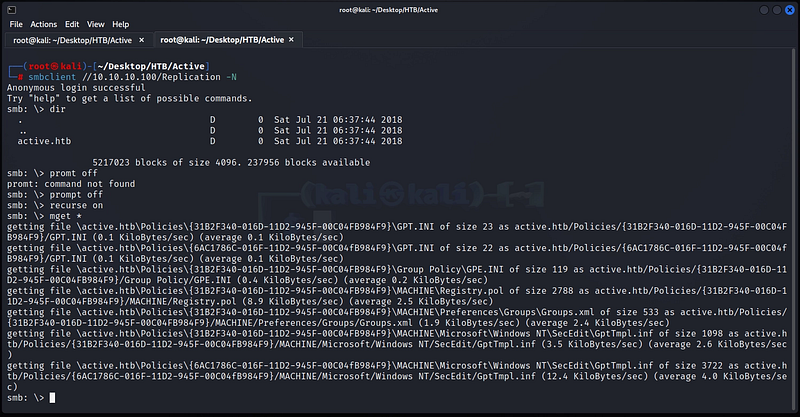Click the '//10.10.10.100/Replication' share path
Image resolution: width=800 pixels, height=417 pixels.
point(152,77)
